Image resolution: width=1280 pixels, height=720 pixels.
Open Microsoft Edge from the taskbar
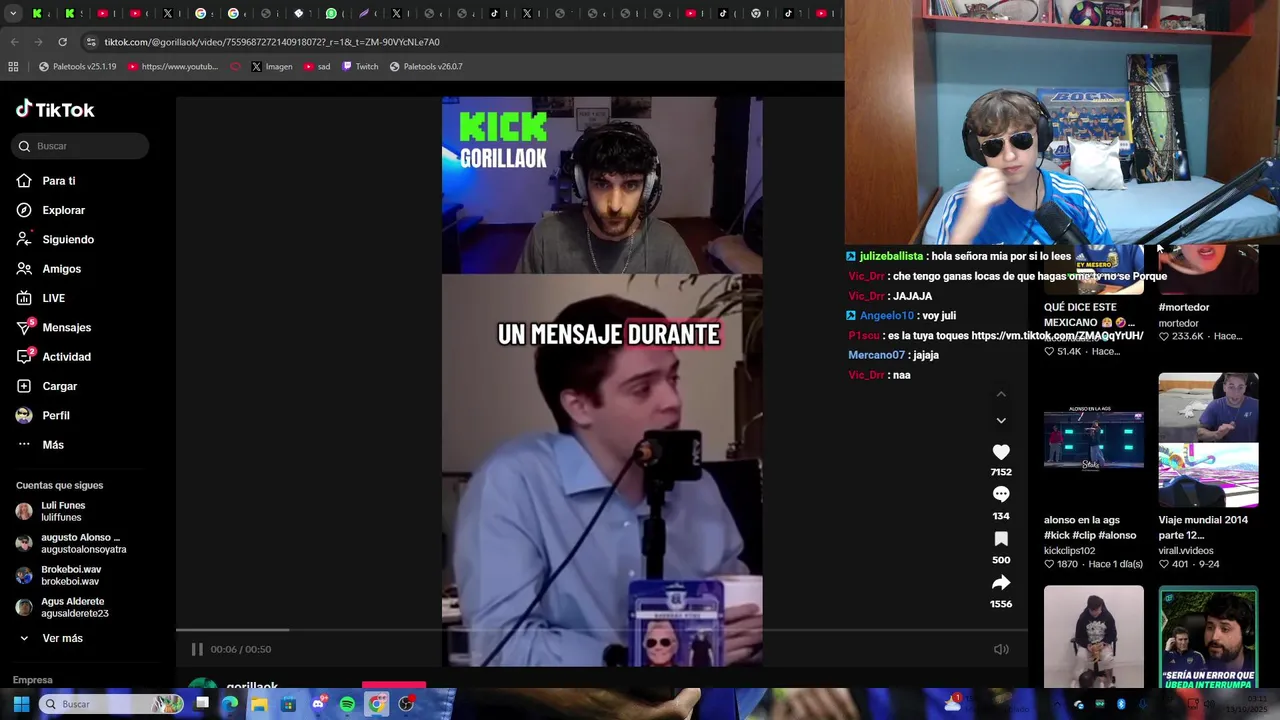[x=230, y=704]
